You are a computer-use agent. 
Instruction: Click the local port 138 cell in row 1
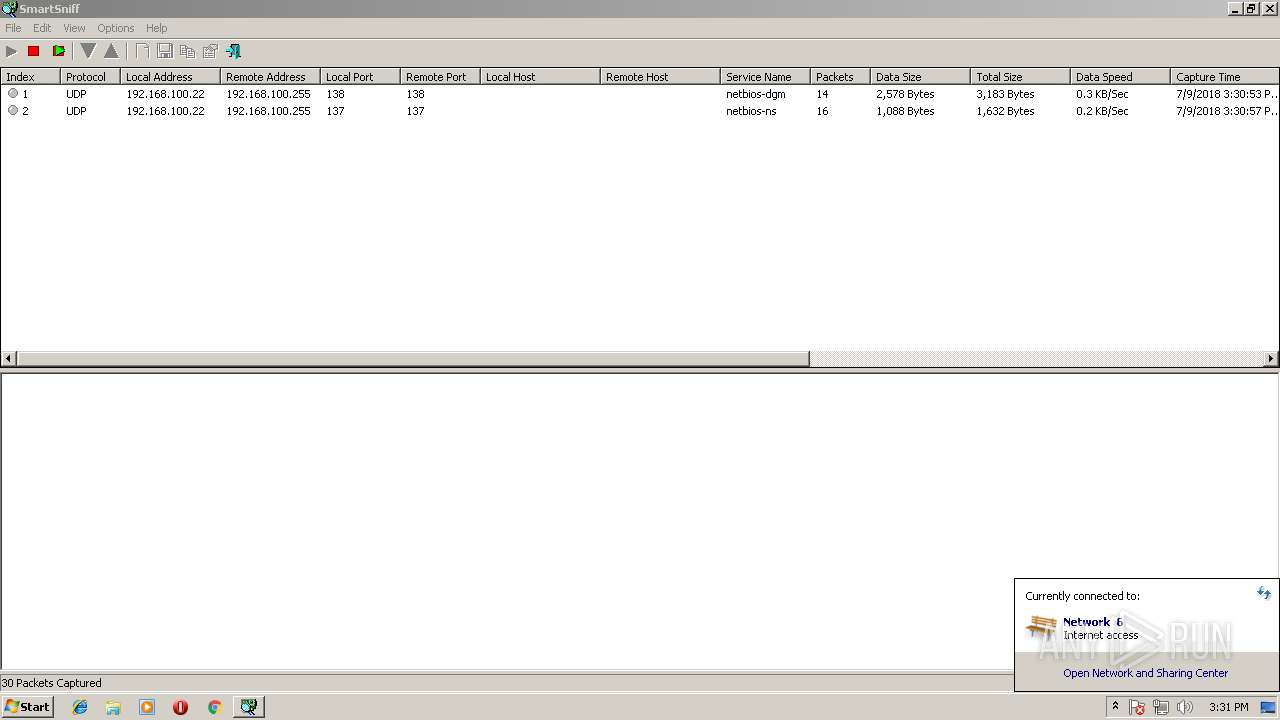(x=335, y=94)
